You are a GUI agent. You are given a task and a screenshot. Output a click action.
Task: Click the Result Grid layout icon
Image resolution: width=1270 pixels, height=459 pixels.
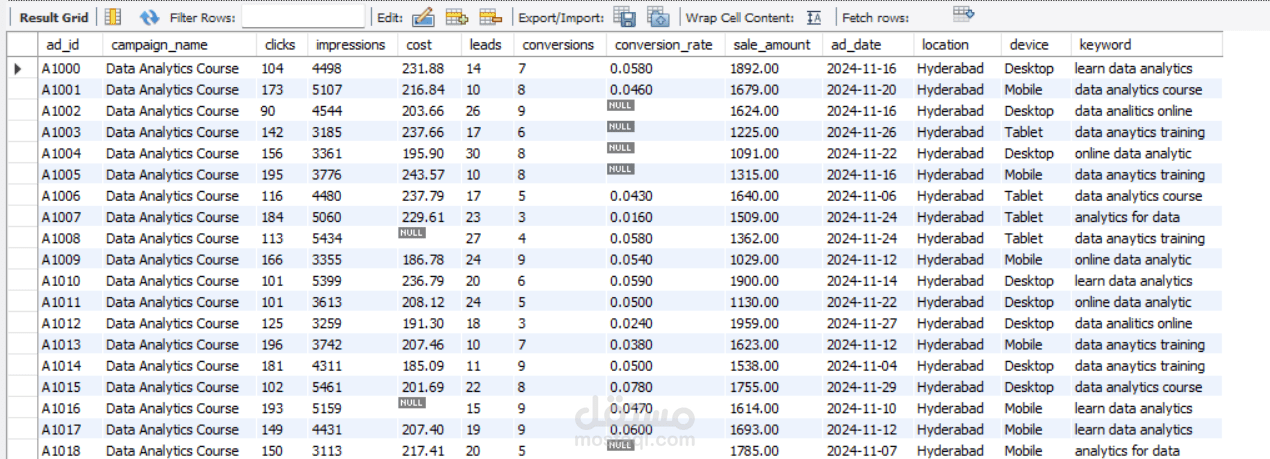click(114, 17)
